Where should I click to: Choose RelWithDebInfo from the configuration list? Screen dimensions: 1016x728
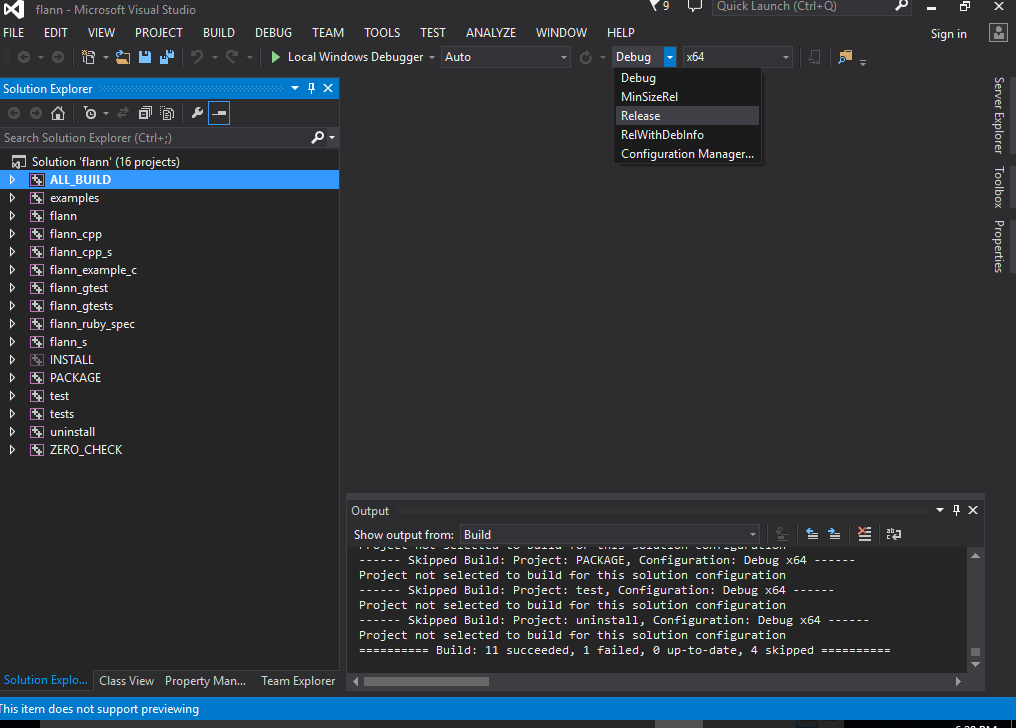(x=687, y=135)
